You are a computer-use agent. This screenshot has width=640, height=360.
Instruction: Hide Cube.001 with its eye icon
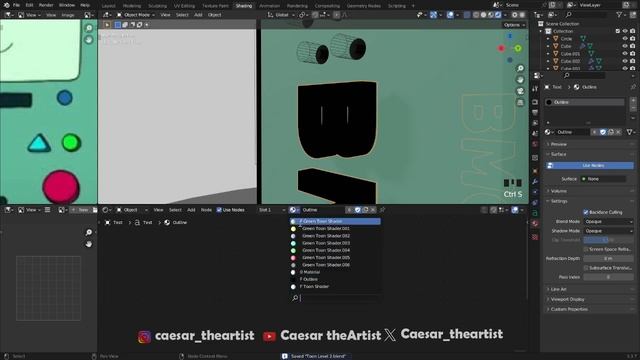click(624, 53)
